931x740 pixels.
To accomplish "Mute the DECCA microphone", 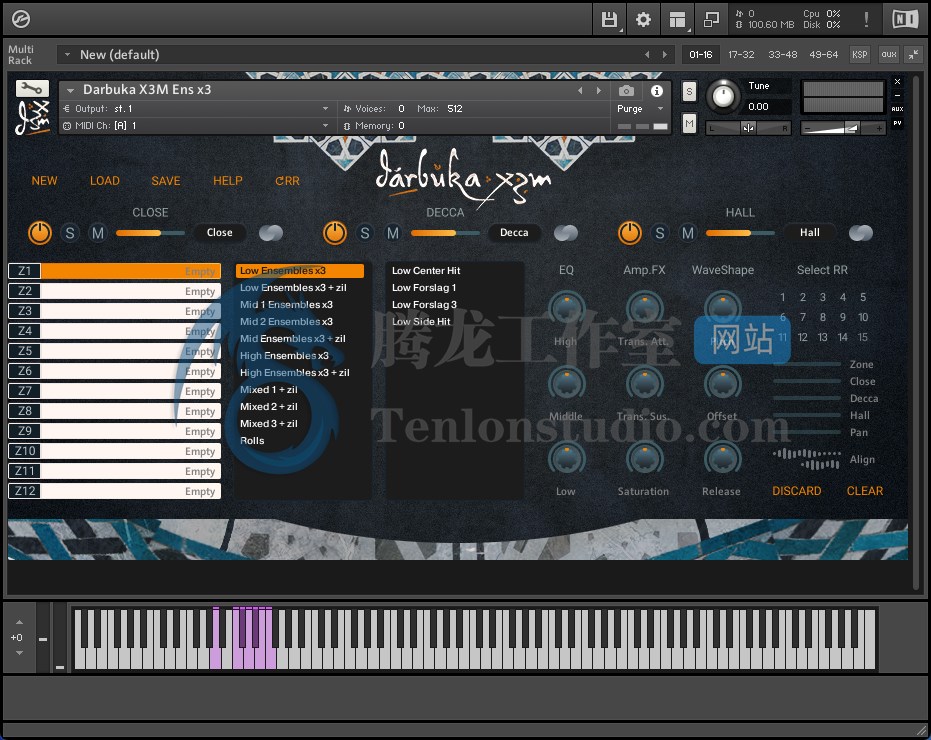I will [393, 233].
